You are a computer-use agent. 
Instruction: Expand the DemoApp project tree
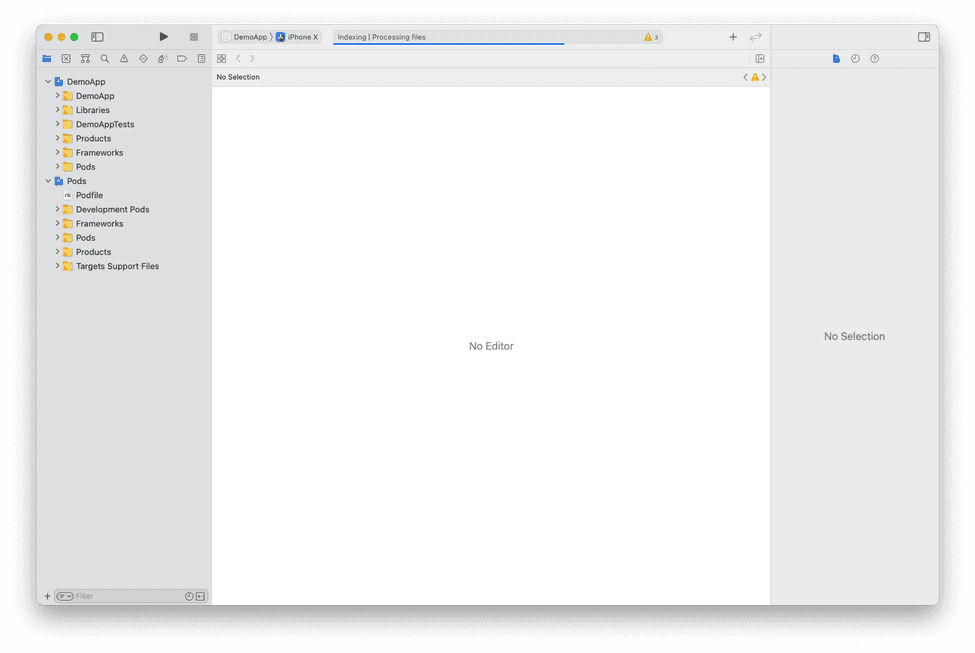tap(47, 81)
